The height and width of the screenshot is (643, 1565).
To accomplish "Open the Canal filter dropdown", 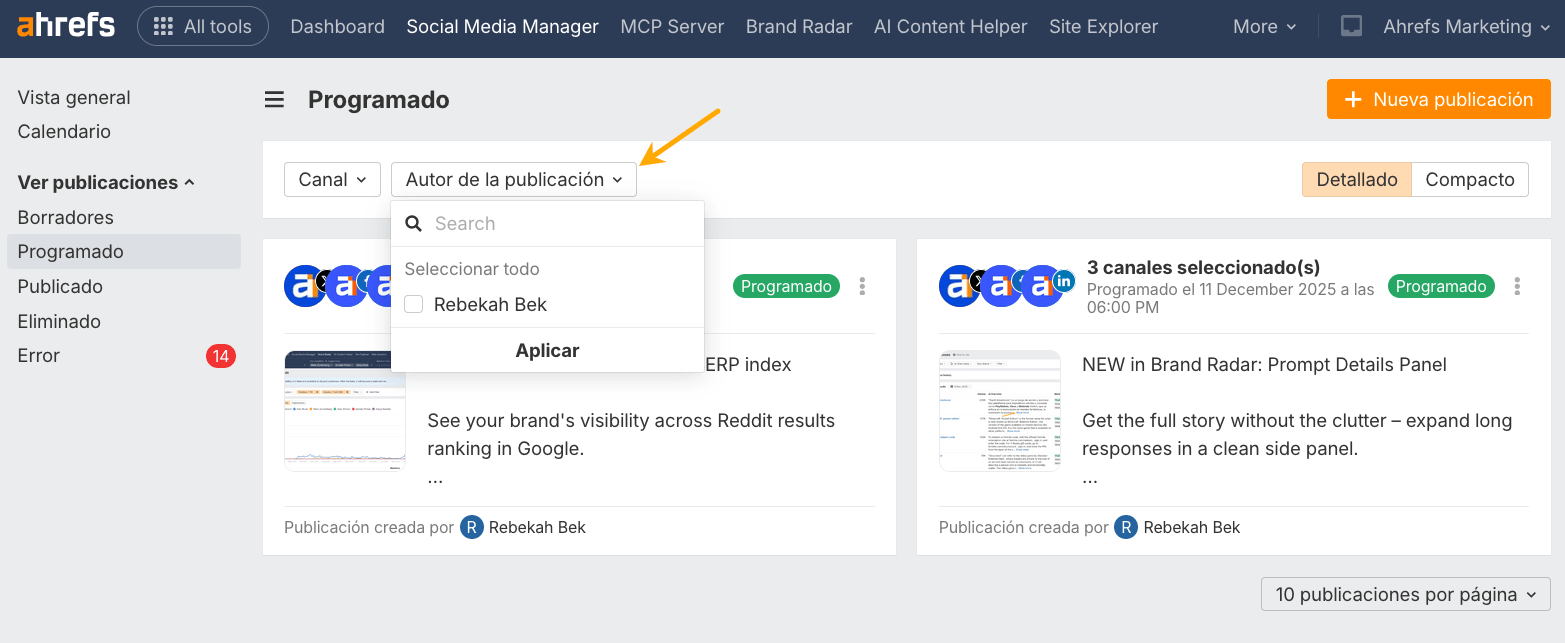I will pyautogui.click(x=332, y=179).
